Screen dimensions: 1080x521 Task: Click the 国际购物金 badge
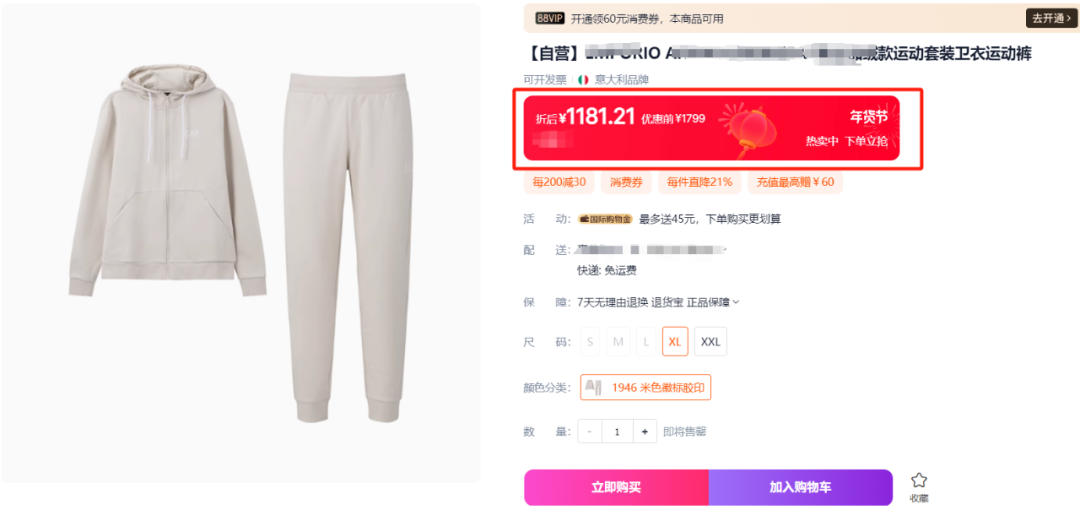click(x=605, y=219)
